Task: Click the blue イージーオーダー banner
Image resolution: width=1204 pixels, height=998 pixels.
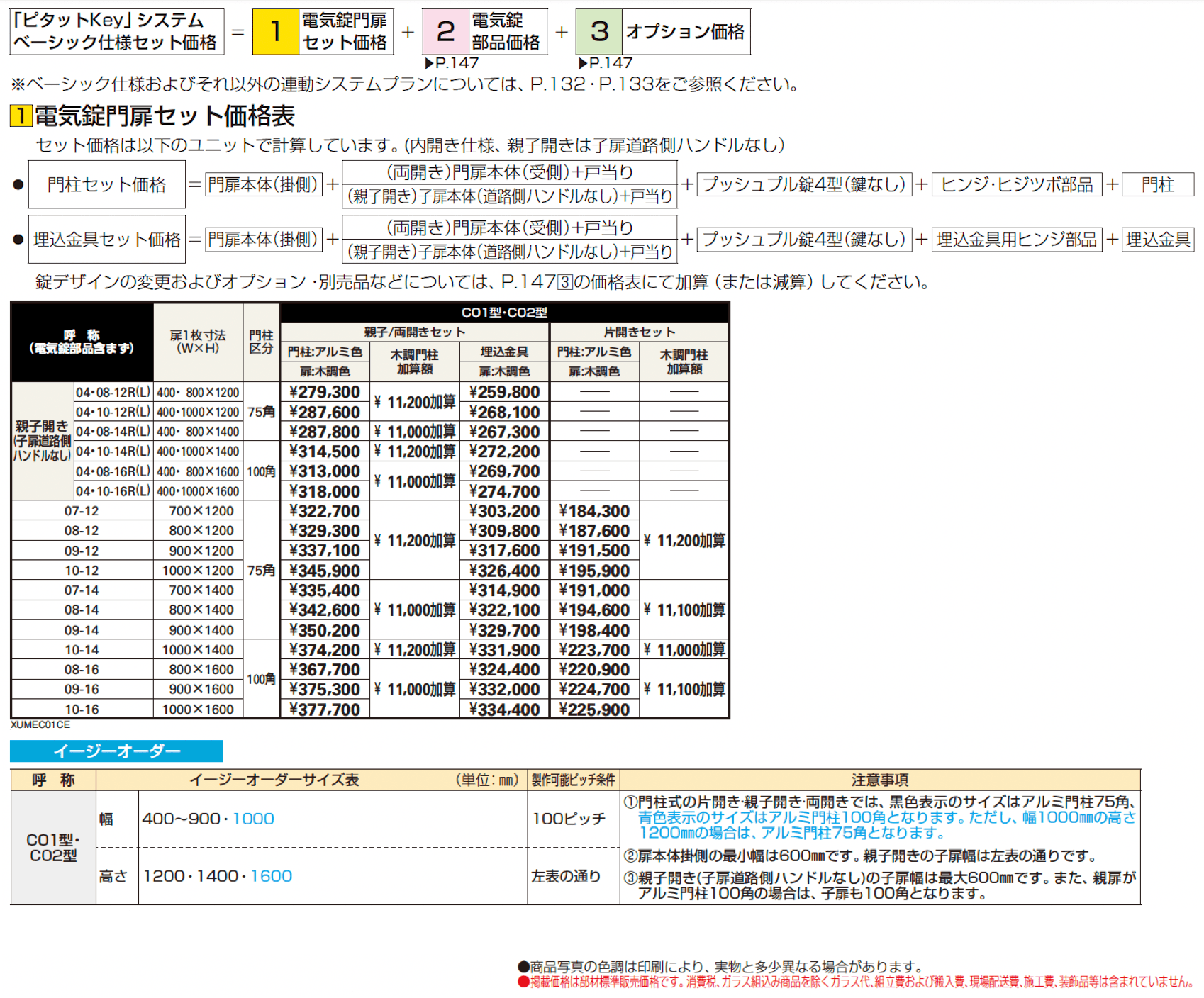Action: tap(117, 751)
